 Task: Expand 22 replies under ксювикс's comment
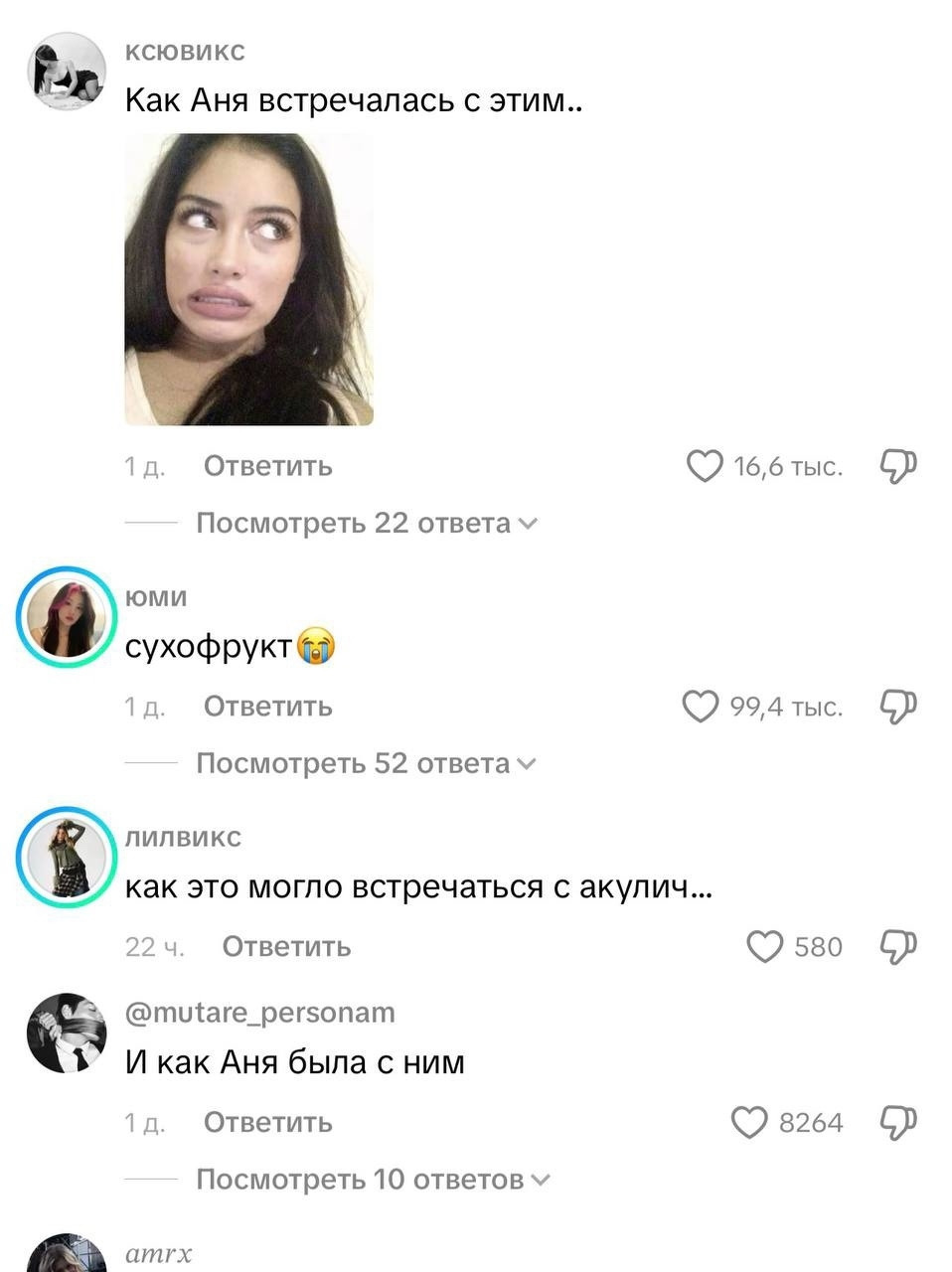366,523
